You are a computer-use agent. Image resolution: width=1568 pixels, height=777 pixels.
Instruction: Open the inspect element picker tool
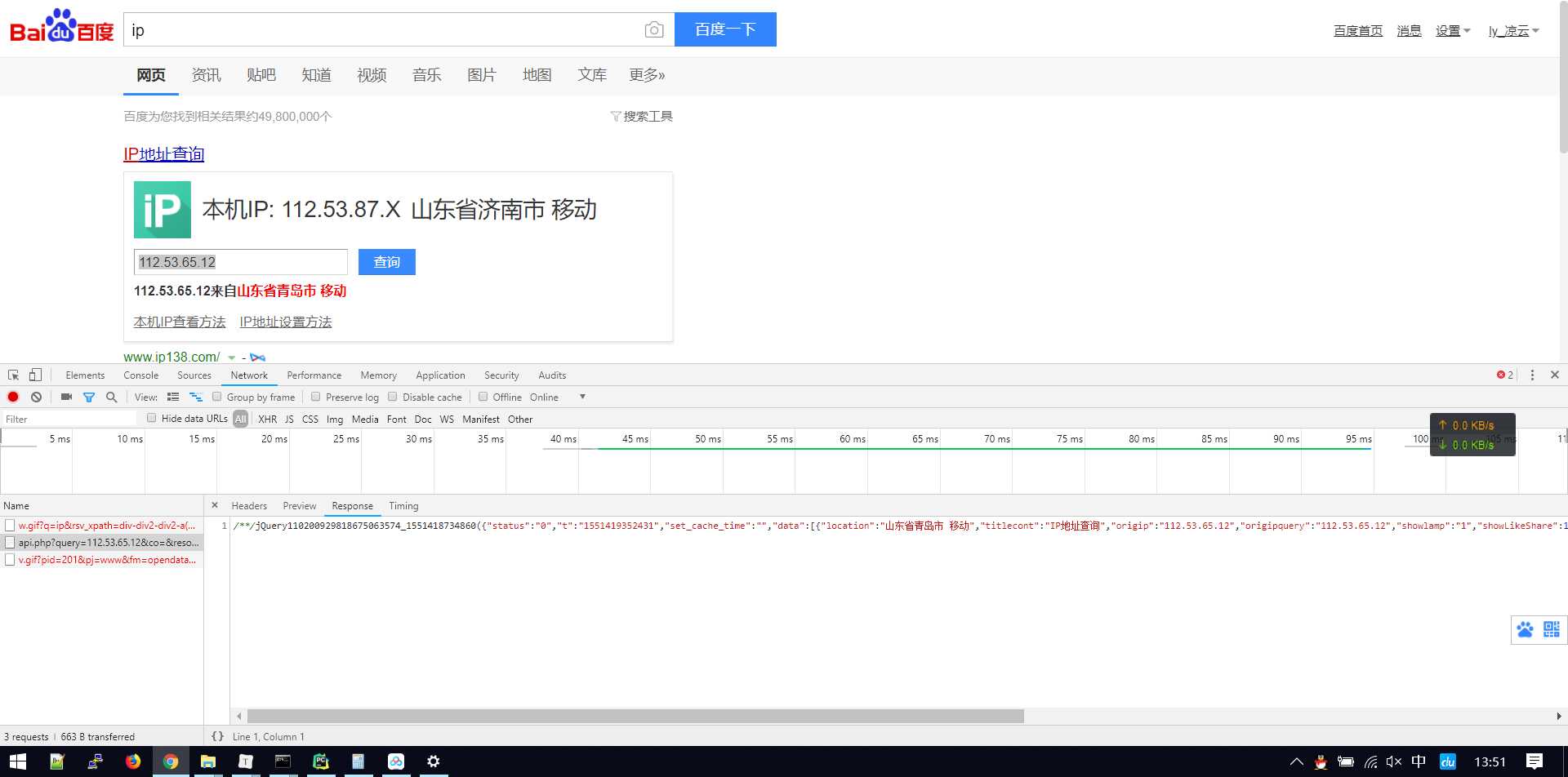pos(14,375)
